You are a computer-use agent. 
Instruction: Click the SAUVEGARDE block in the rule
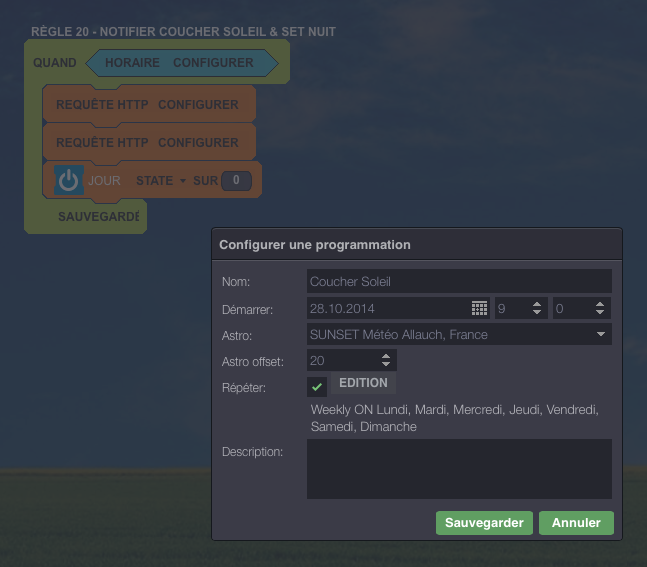pos(97,216)
